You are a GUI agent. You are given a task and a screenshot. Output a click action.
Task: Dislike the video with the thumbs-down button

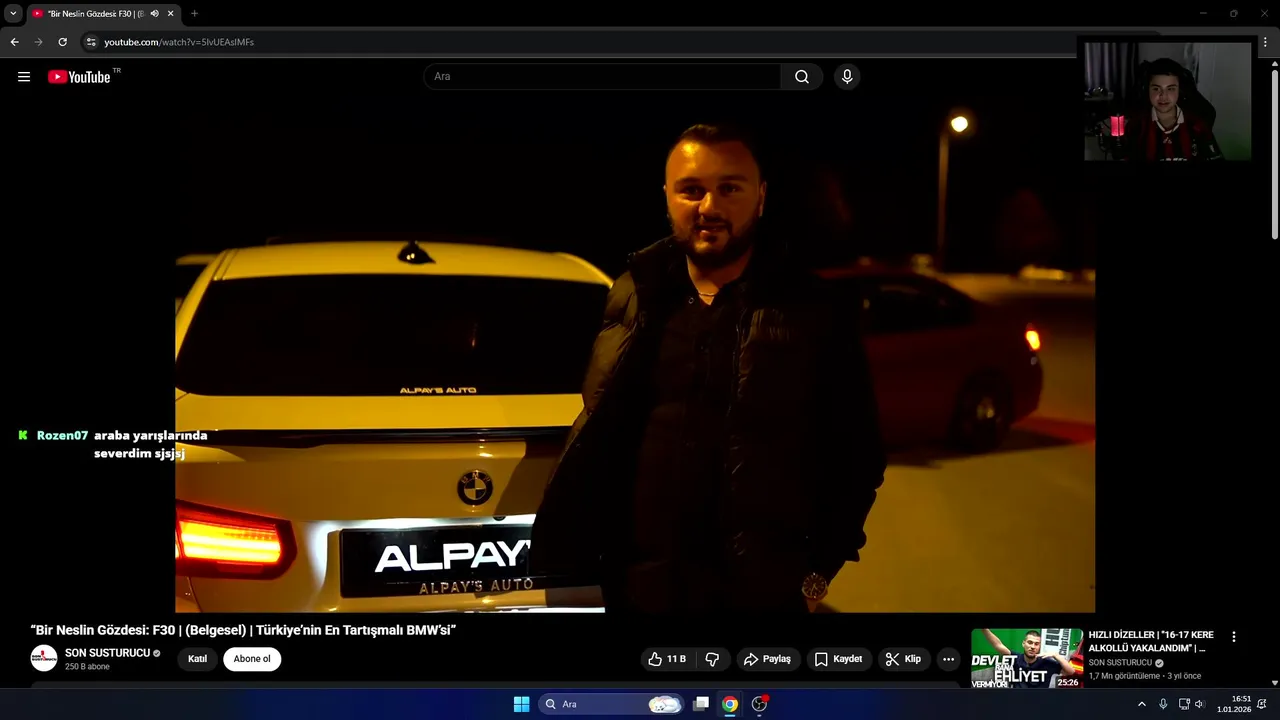(x=712, y=659)
